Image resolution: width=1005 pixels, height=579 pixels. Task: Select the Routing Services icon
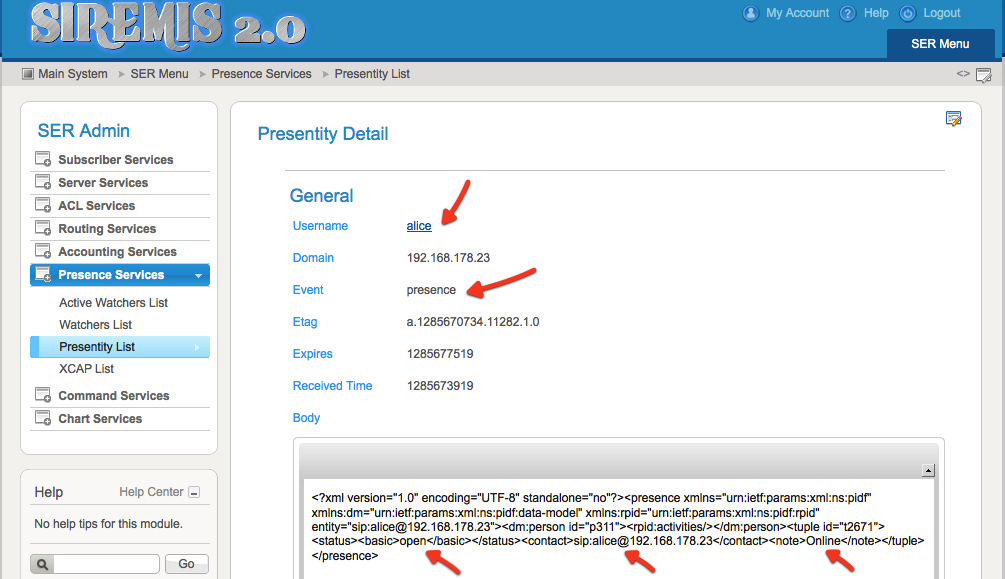coord(43,228)
